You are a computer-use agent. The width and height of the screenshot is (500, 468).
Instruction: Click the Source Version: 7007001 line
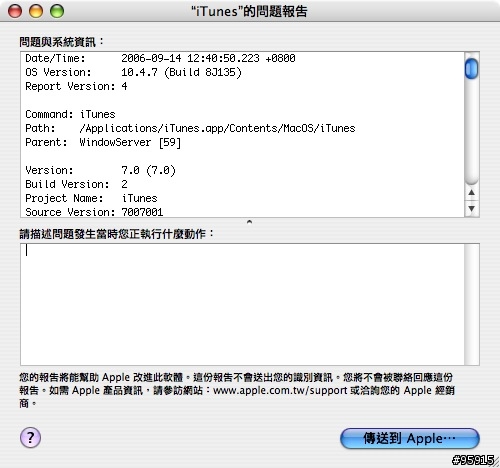(x=94, y=212)
